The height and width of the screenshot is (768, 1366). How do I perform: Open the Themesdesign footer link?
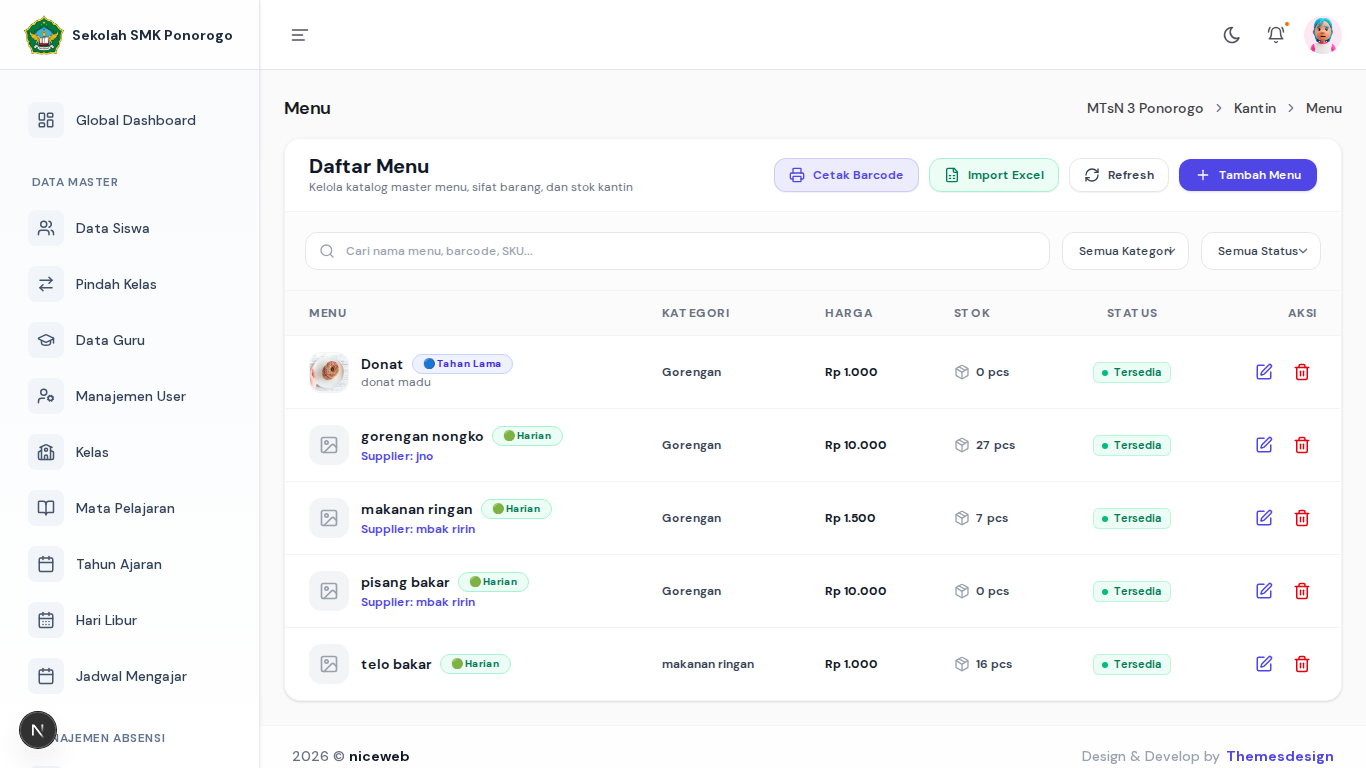click(x=1280, y=756)
